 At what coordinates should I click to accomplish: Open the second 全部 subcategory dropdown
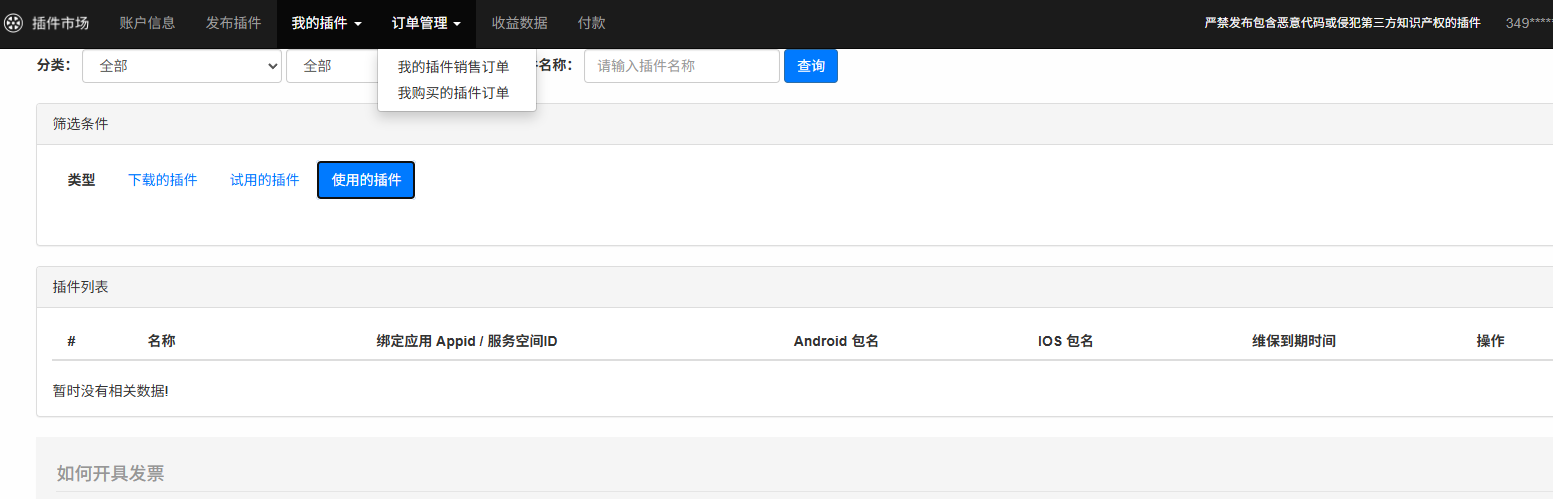tap(332, 66)
